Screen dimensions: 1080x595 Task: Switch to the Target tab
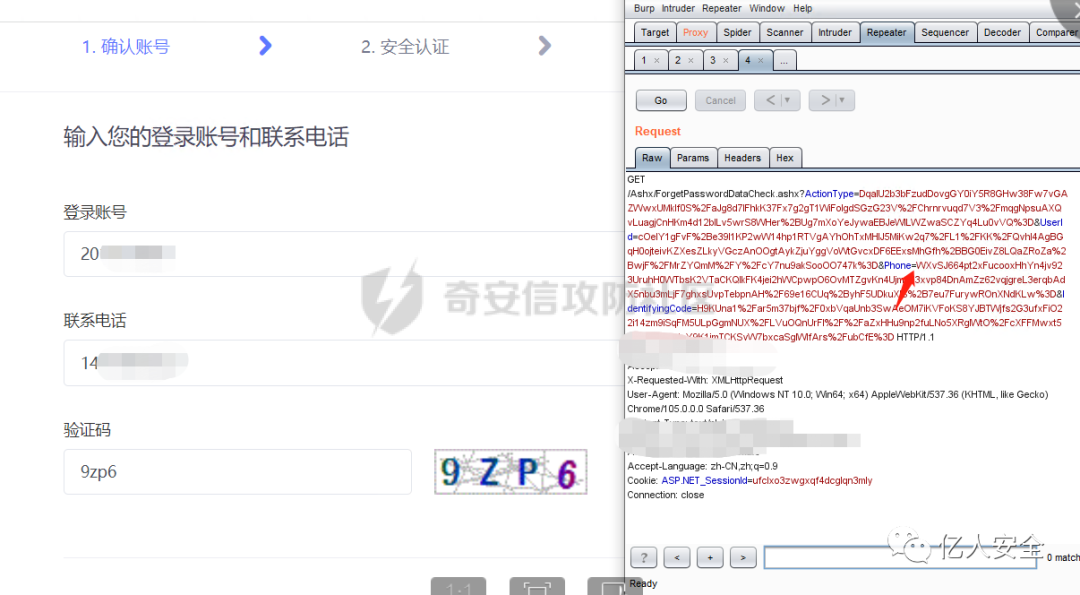654,32
